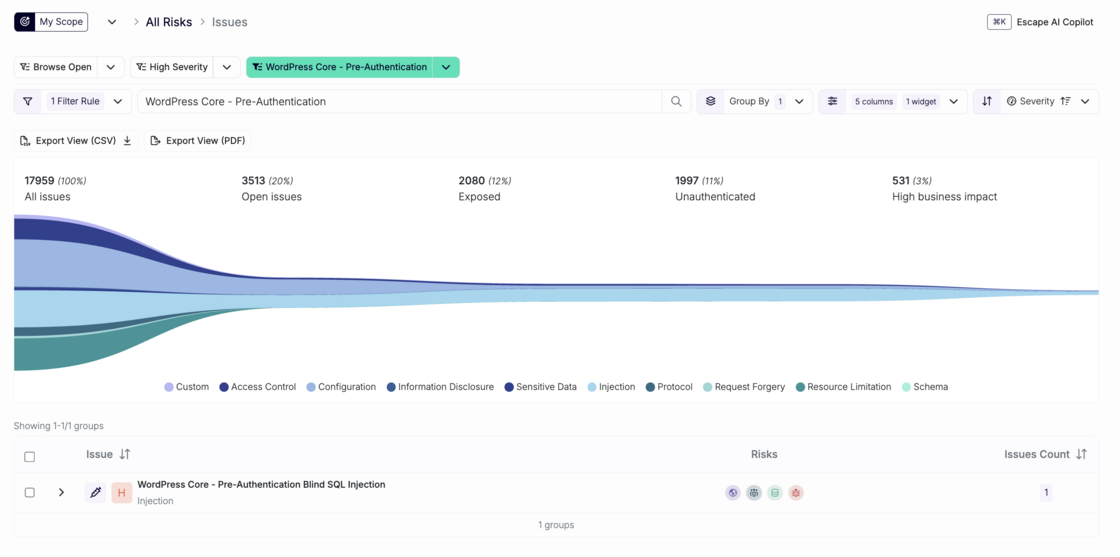This screenshot has height=557, width=1120.
Task: Toggle the Information Disclosure legend entry
Action: point(440,387)
